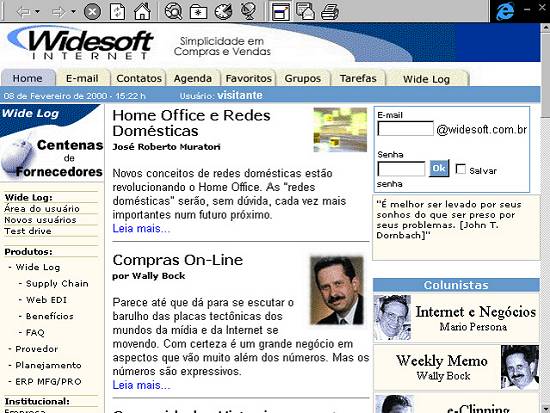Enable the Salvar senha checkbox
This screenshot has width=550, height=413.
click(461, 169)
